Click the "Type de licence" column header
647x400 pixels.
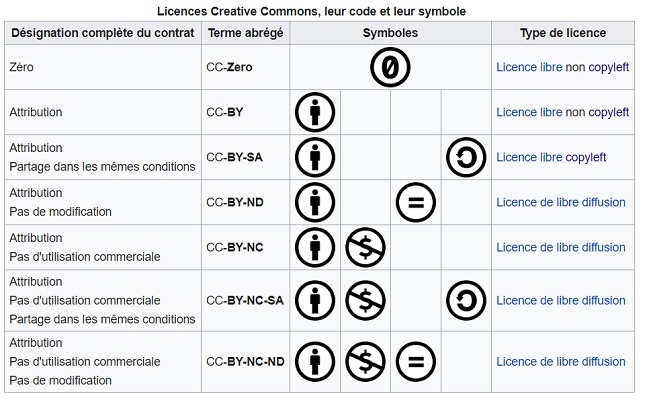(x=562, y=33)
